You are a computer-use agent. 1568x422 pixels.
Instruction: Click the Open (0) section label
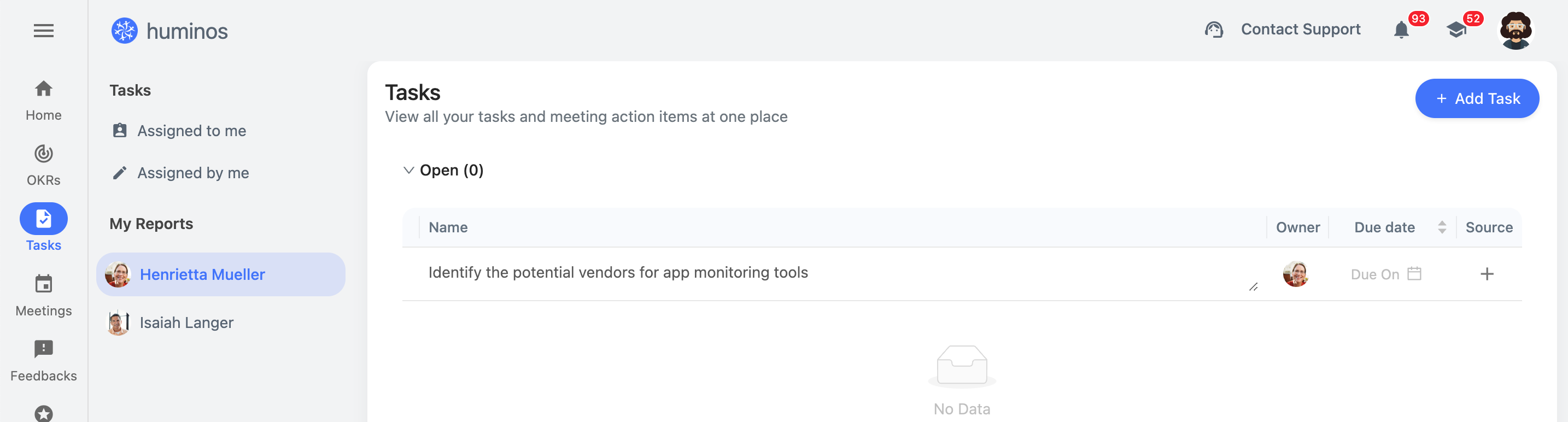(x=452, y=170)
